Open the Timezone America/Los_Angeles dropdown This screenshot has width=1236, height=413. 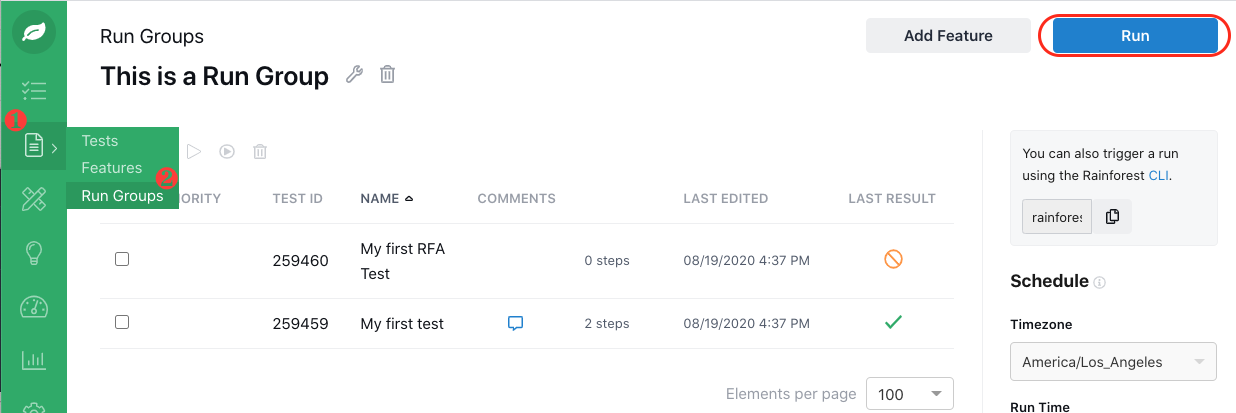(1113, 362)
